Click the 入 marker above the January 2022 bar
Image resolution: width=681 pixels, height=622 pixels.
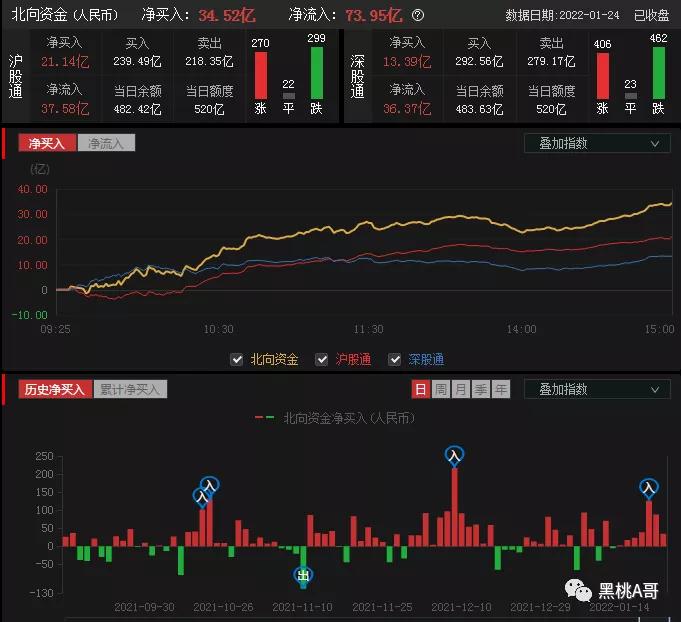[649, 487]
